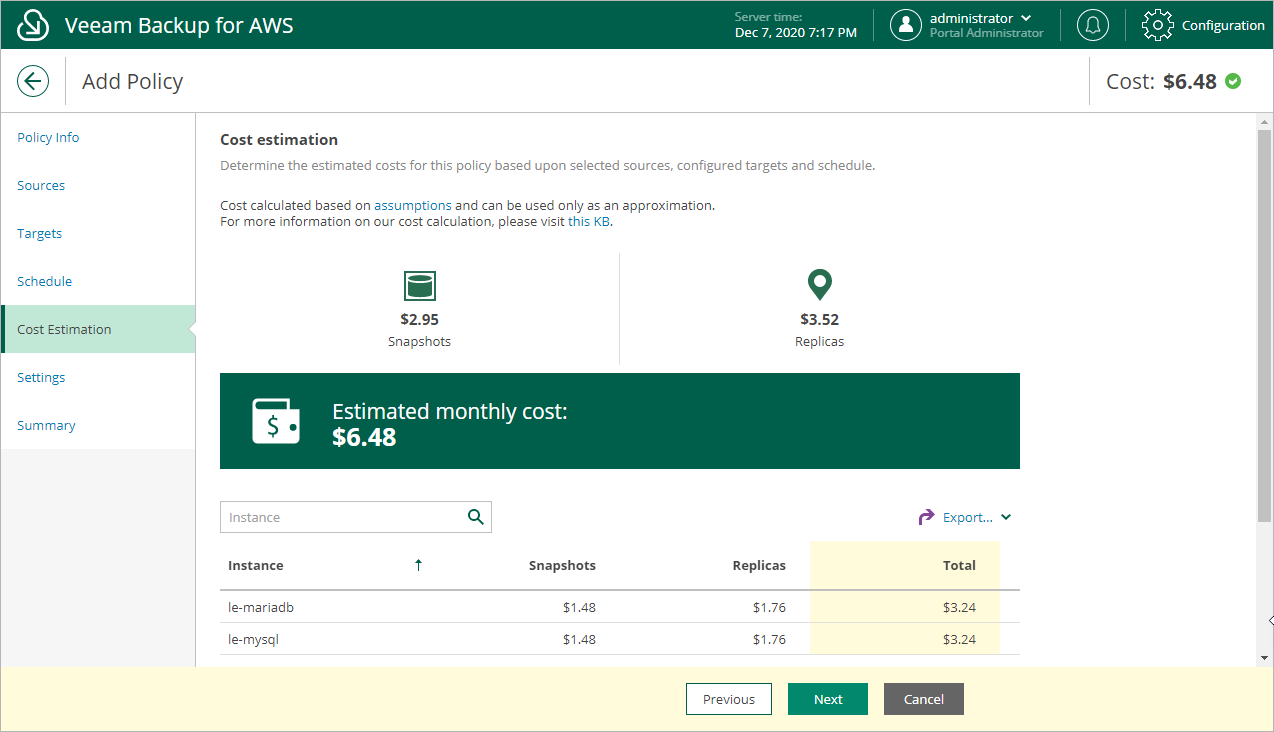
Task: Open the Settings step
Action: 41,377
